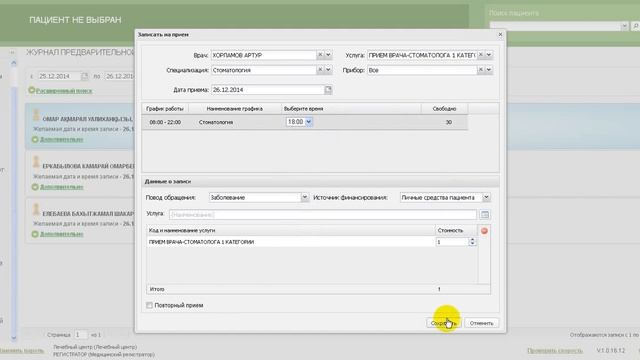Open the Прибор dropdown
Screen dimensions: 640x360
[489, 70]
